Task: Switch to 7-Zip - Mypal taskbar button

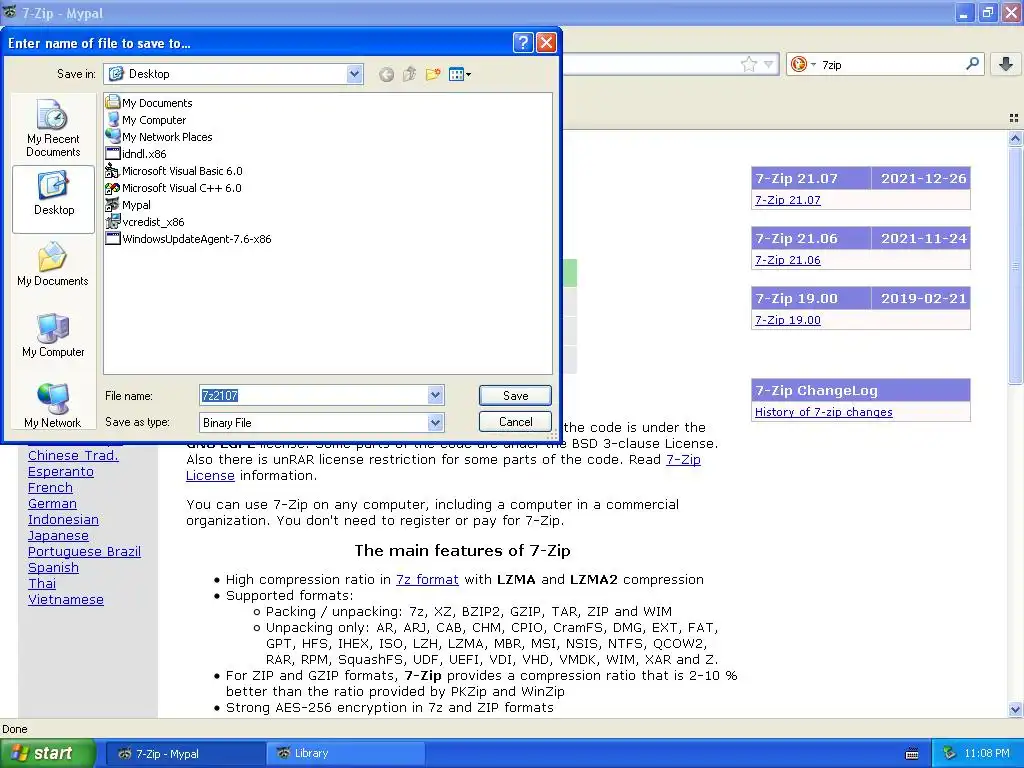Action: coord(185,754)
